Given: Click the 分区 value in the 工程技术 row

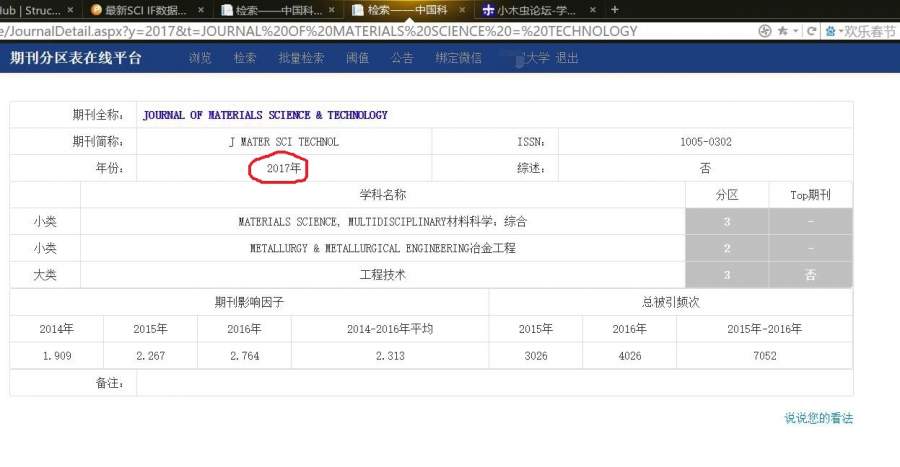Looking at the screenshot, I should (727, 275).
